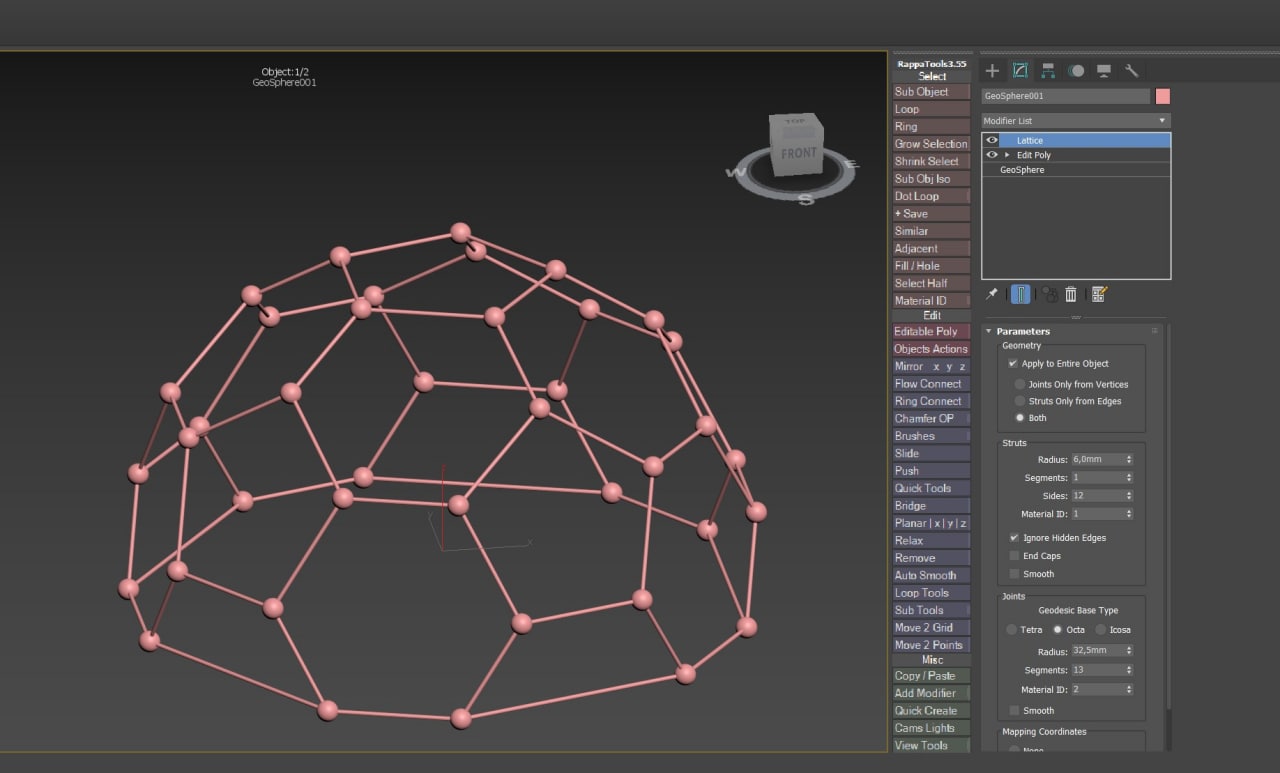Screen dimensions: 1280x773
Task: Click the Shrink Select button
Action: 931,162
